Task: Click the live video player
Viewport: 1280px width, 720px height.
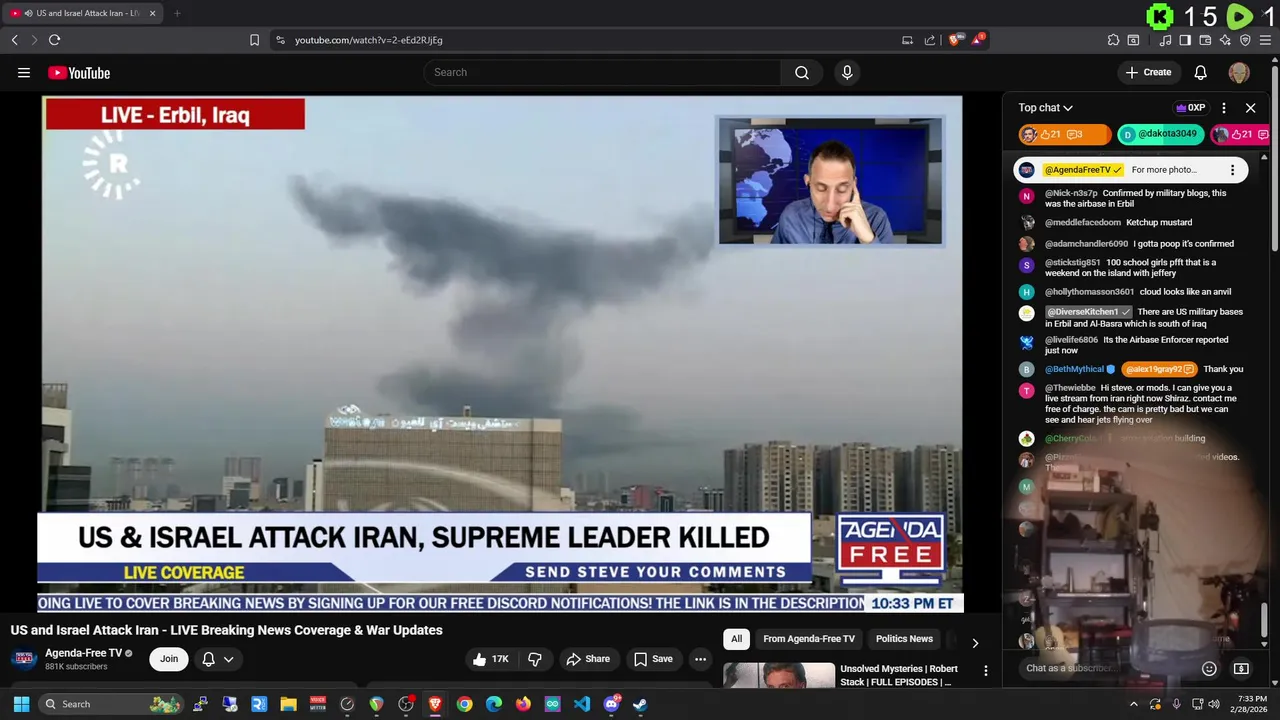Action: pos(502,353)
